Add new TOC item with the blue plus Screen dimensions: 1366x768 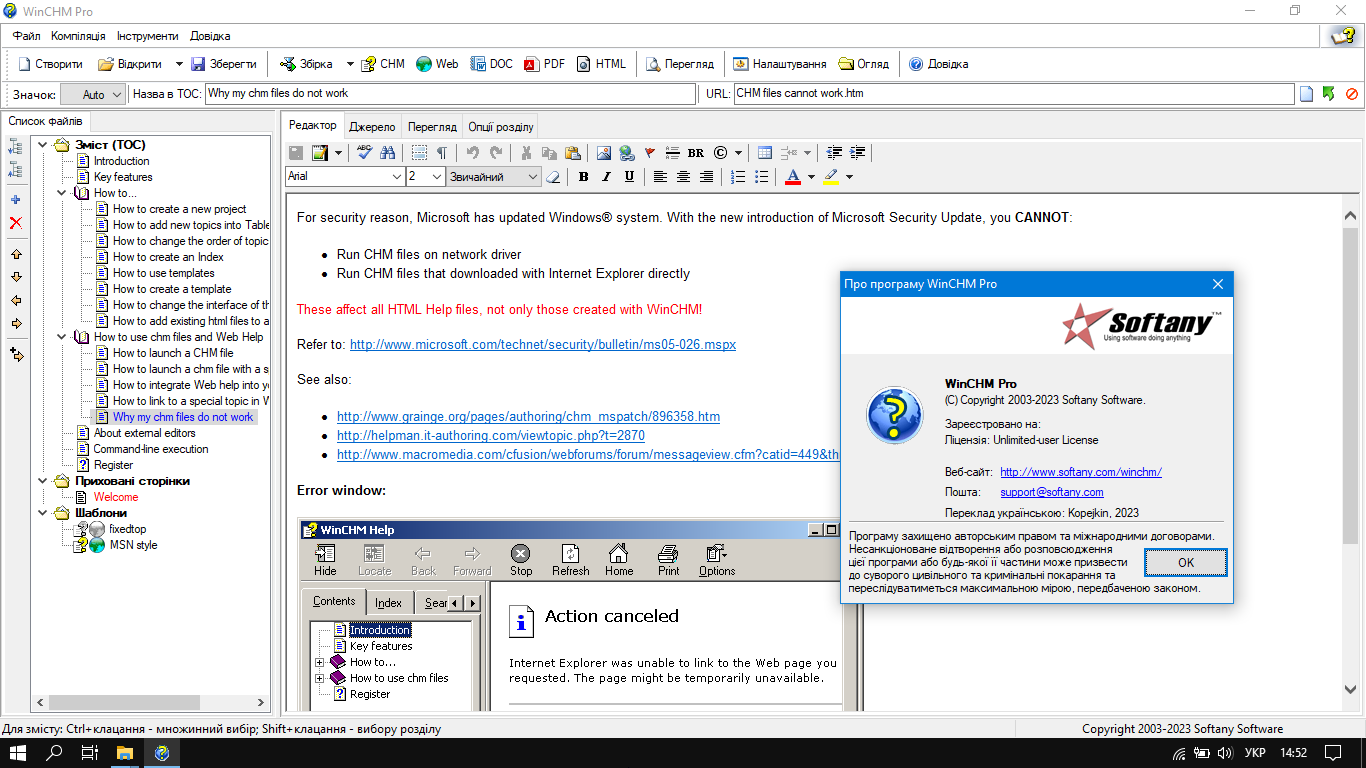(x=15, y=200)
